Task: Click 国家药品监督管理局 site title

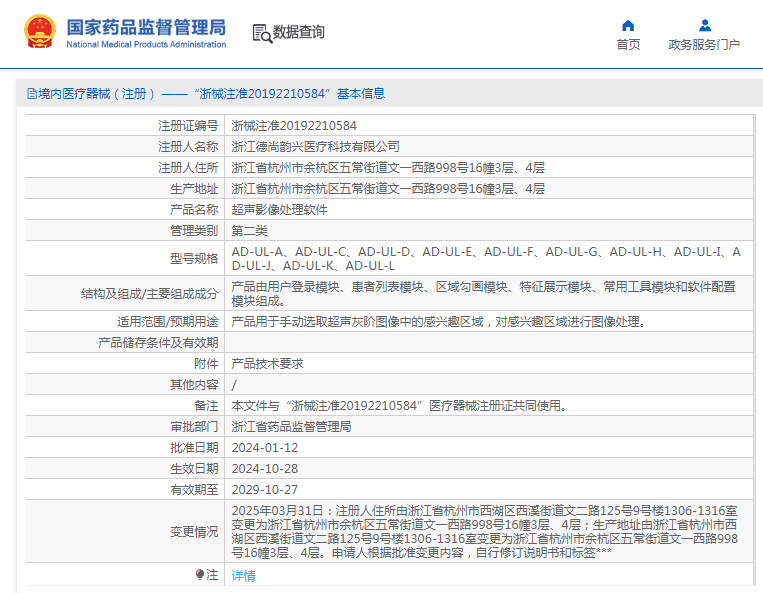Action: point(146,27)
